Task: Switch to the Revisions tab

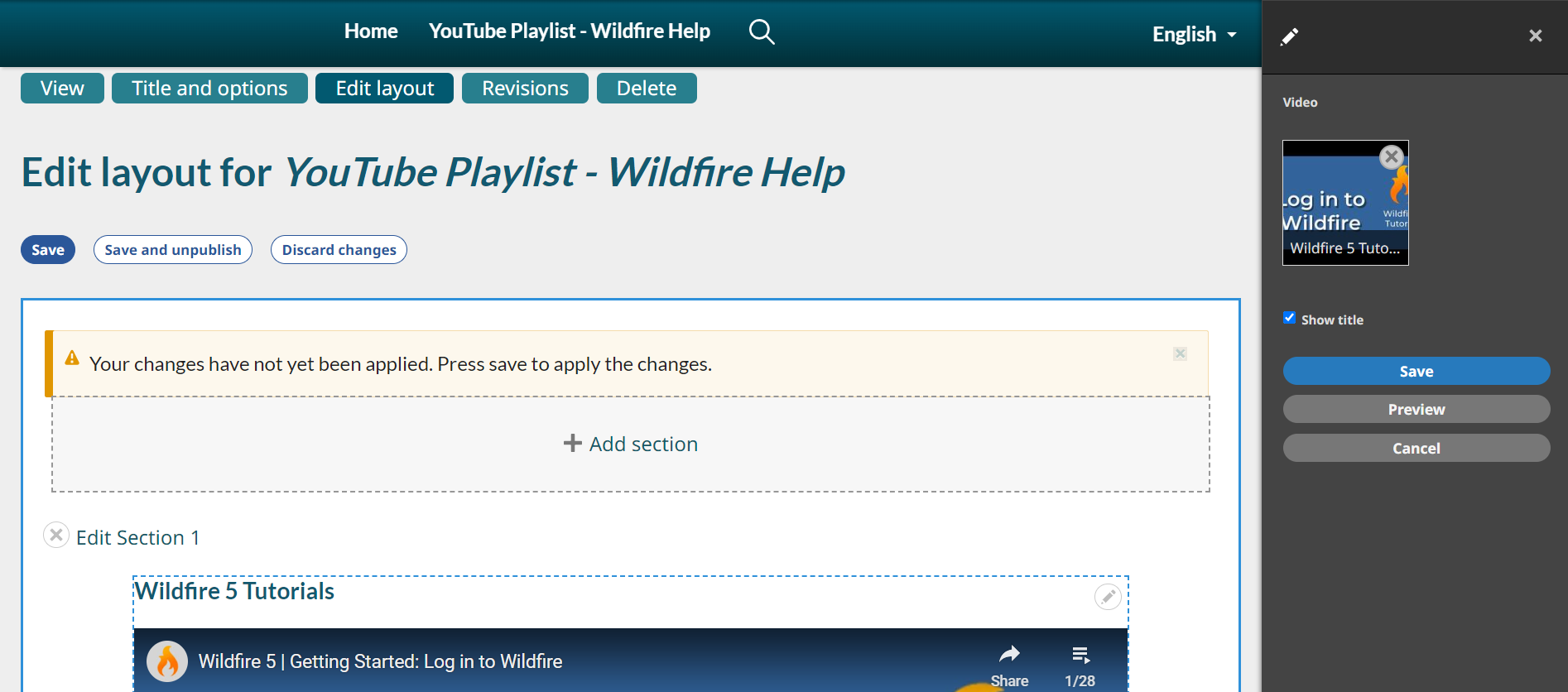Action: pyautogui.click(x=525, y=89)
